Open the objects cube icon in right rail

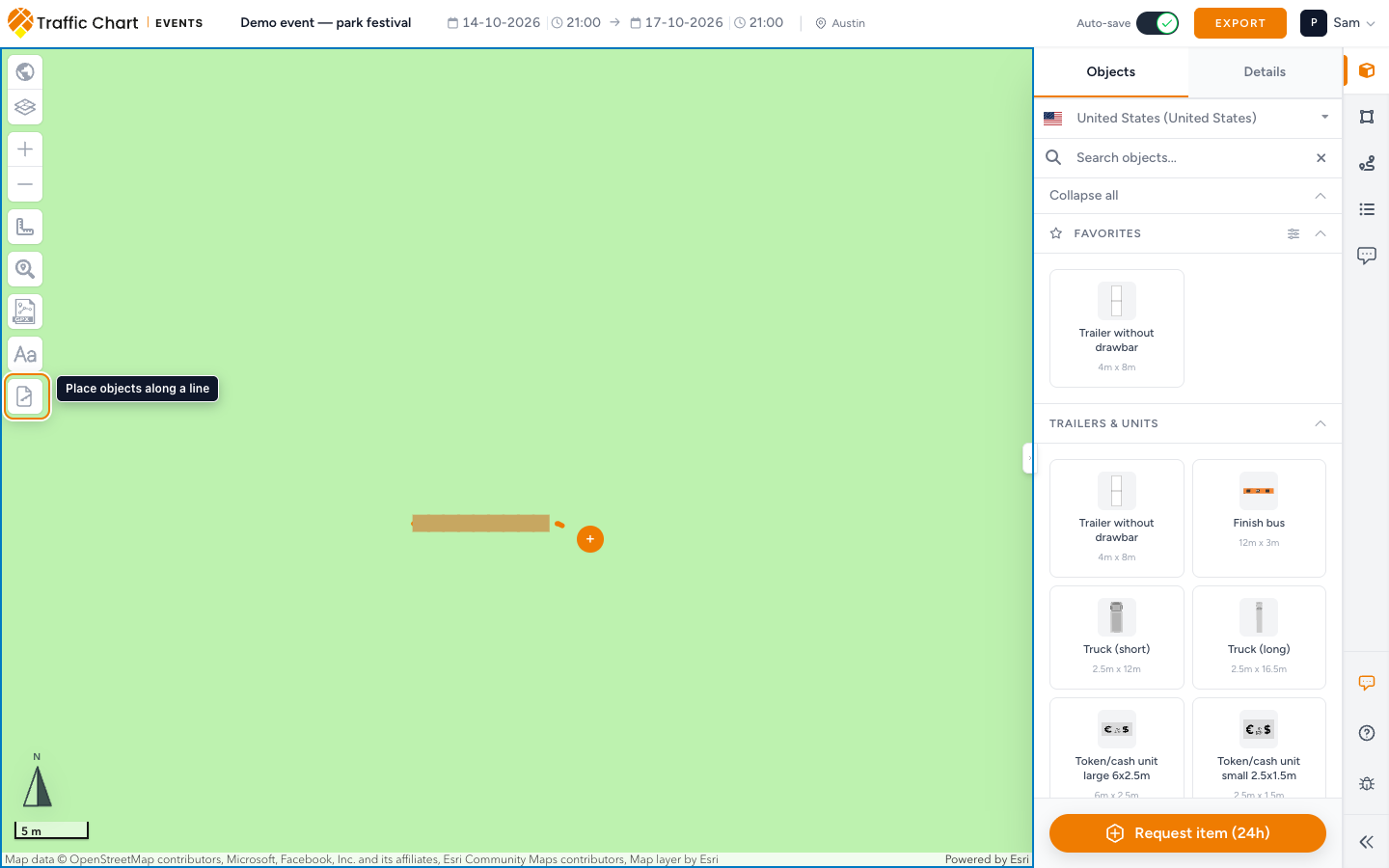pos(1367,70)
